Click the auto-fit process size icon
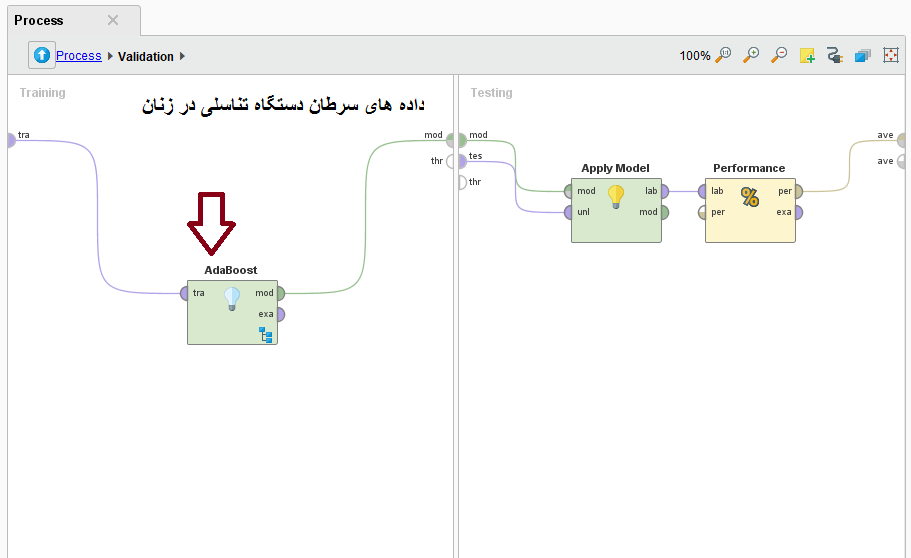Screen dimensions: 911x558 tap(891, 56)
